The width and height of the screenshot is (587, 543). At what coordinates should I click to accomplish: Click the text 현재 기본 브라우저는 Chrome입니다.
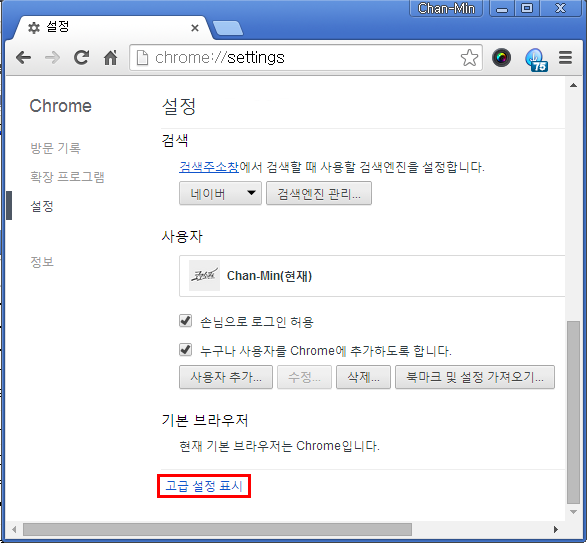pos(279,446)
